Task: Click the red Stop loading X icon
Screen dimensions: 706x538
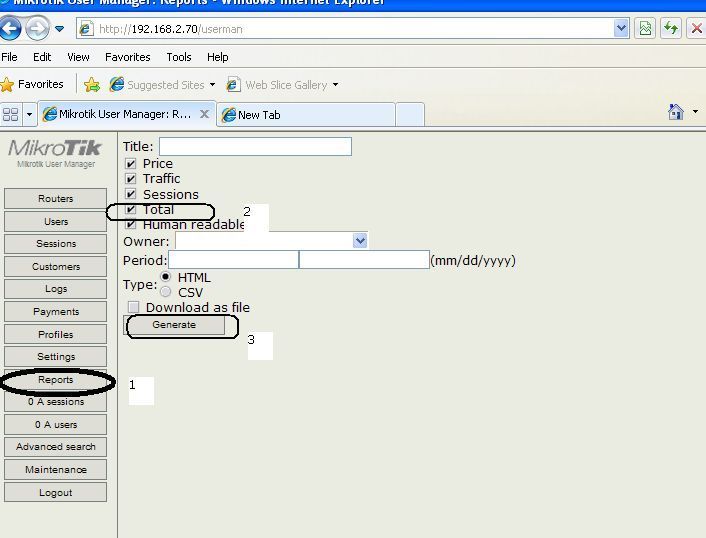Action: [x=696, y=29]
